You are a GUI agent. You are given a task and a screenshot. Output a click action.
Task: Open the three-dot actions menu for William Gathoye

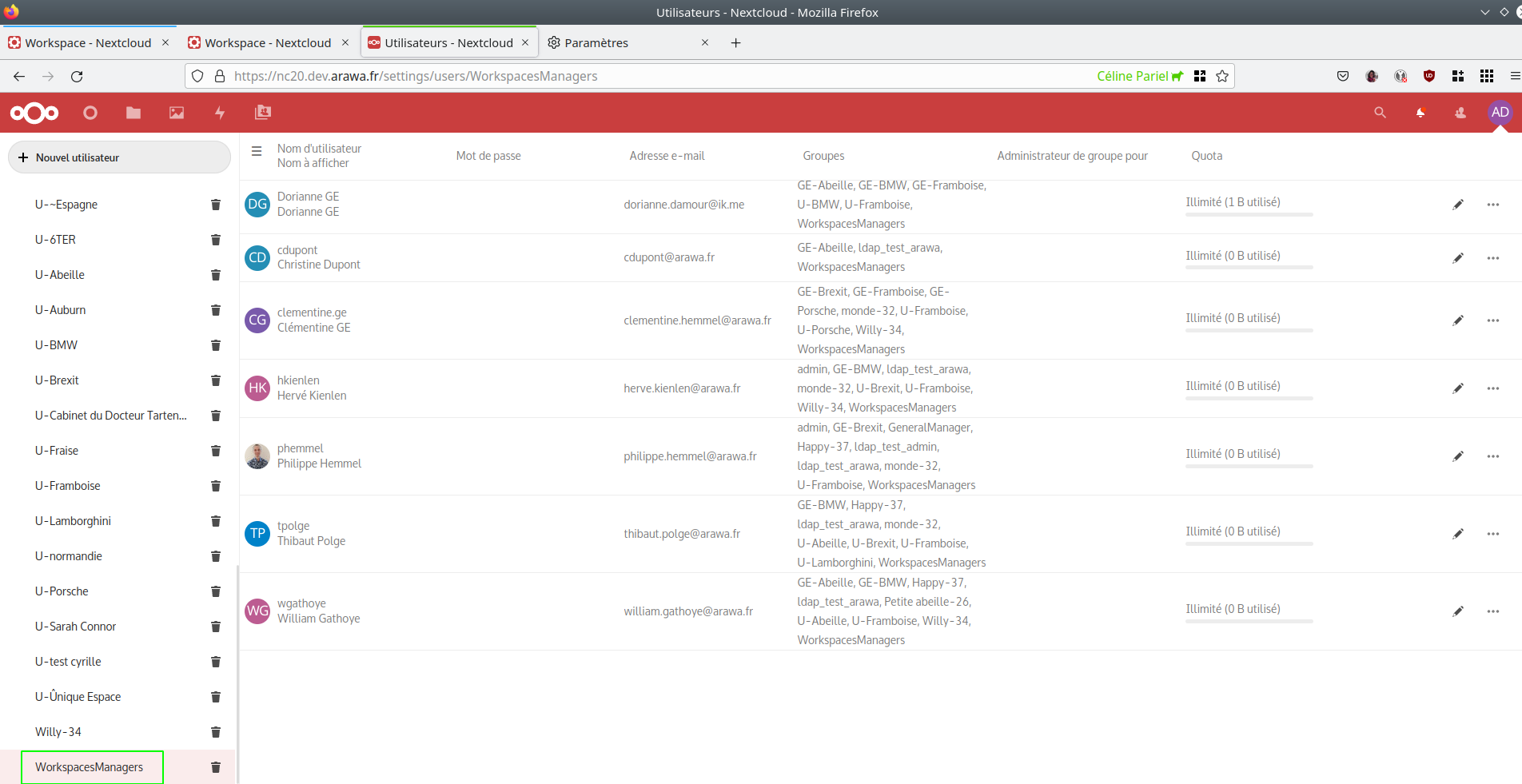point(1493,611)
